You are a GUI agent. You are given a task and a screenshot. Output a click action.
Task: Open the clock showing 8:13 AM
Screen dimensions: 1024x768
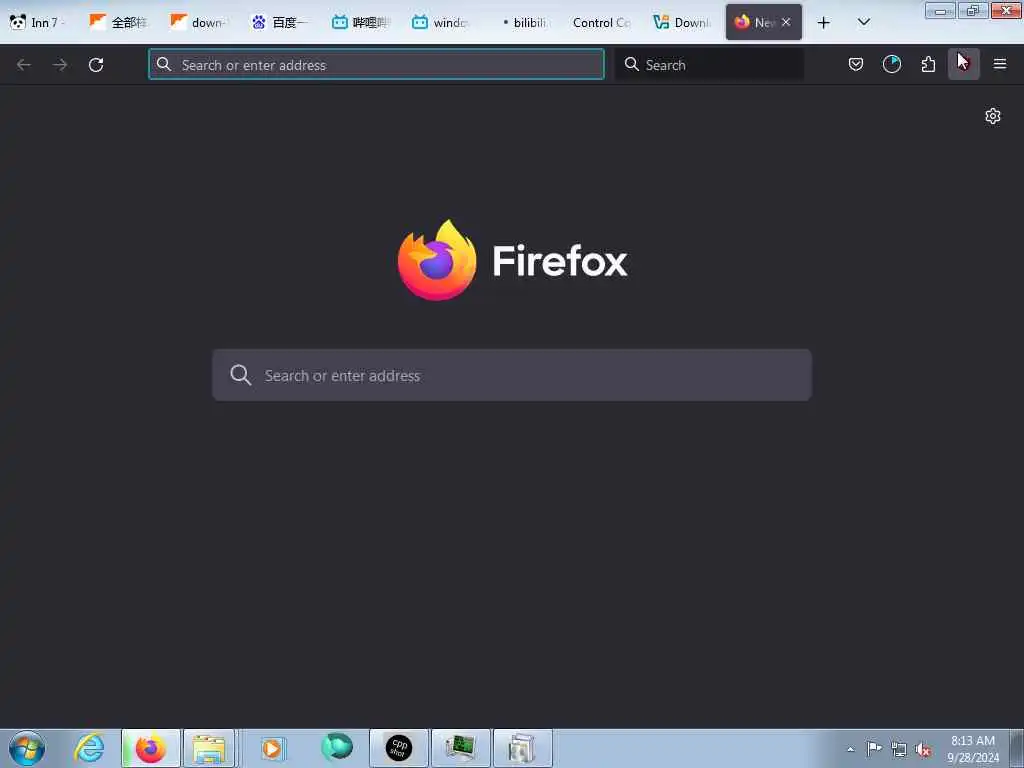pos(973,748)
